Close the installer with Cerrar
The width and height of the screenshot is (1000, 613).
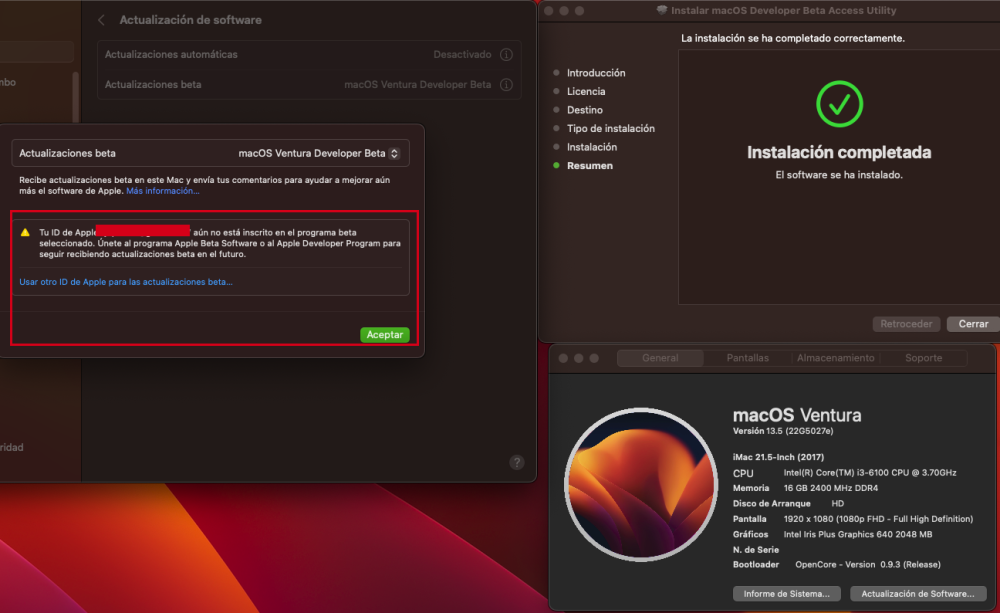pos(973,324)
